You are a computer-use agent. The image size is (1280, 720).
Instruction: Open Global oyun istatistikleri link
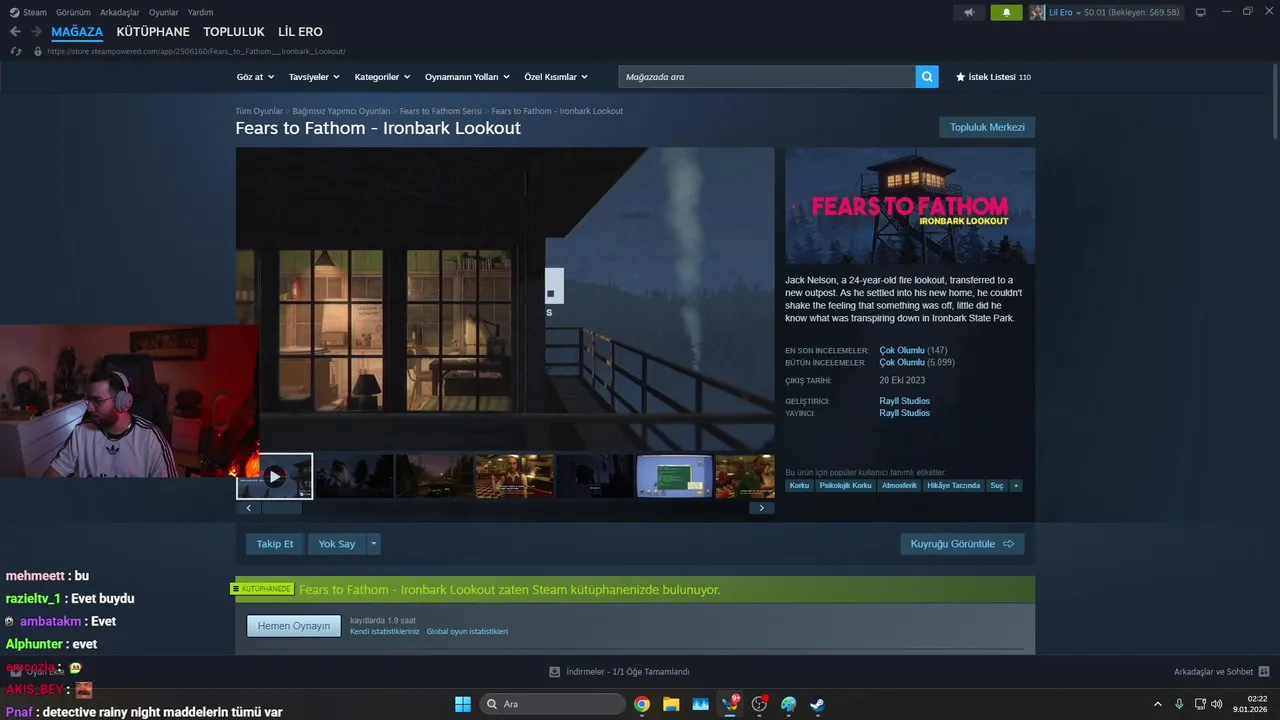(467, 632)
